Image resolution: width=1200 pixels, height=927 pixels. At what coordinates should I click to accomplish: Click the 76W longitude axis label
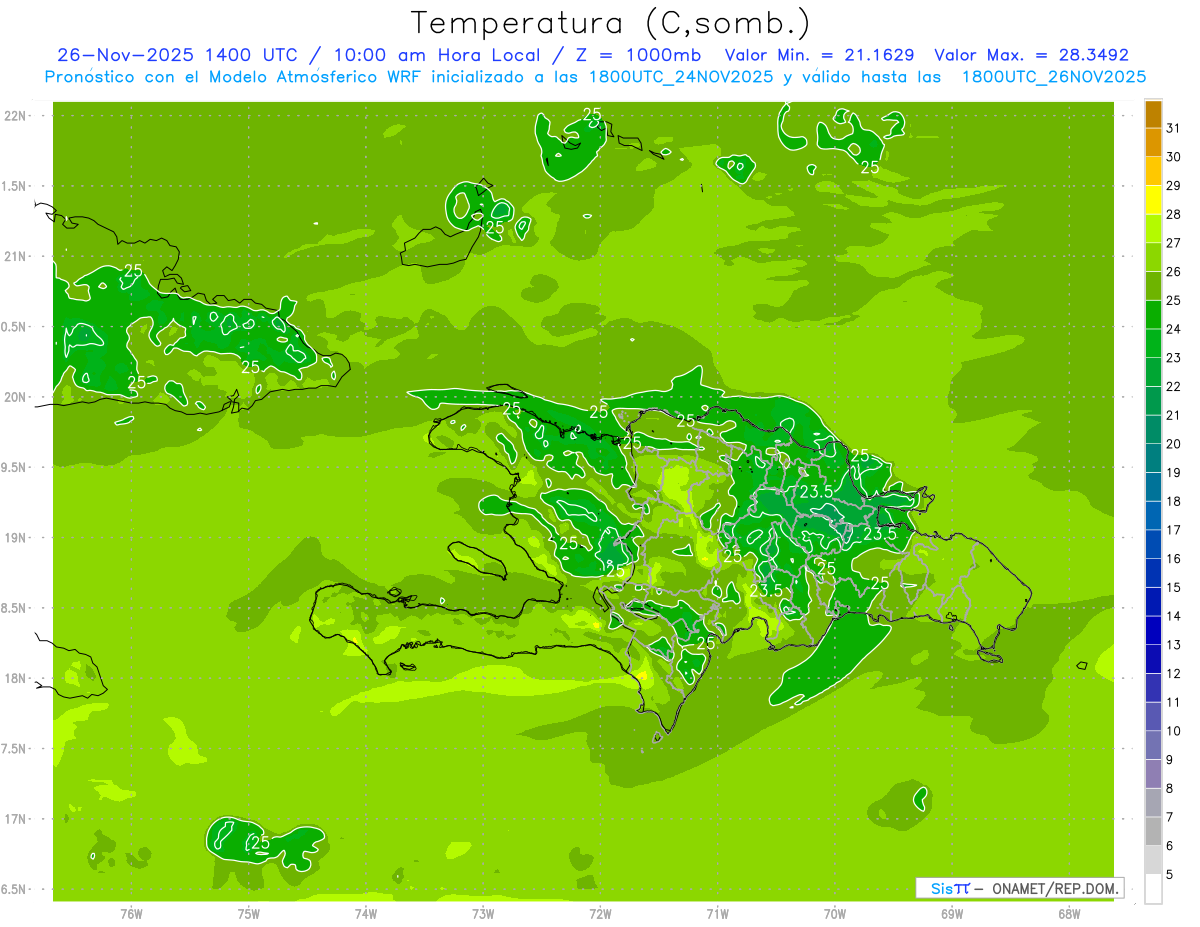point(131,913)
